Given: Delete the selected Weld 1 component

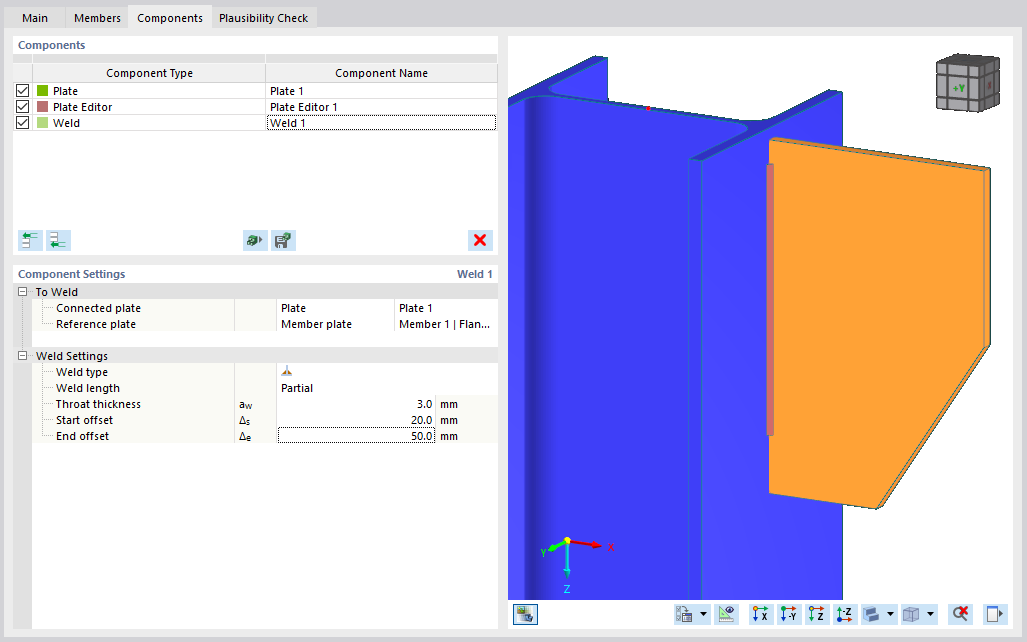Looking at the screenshot, I should [479, 240].
